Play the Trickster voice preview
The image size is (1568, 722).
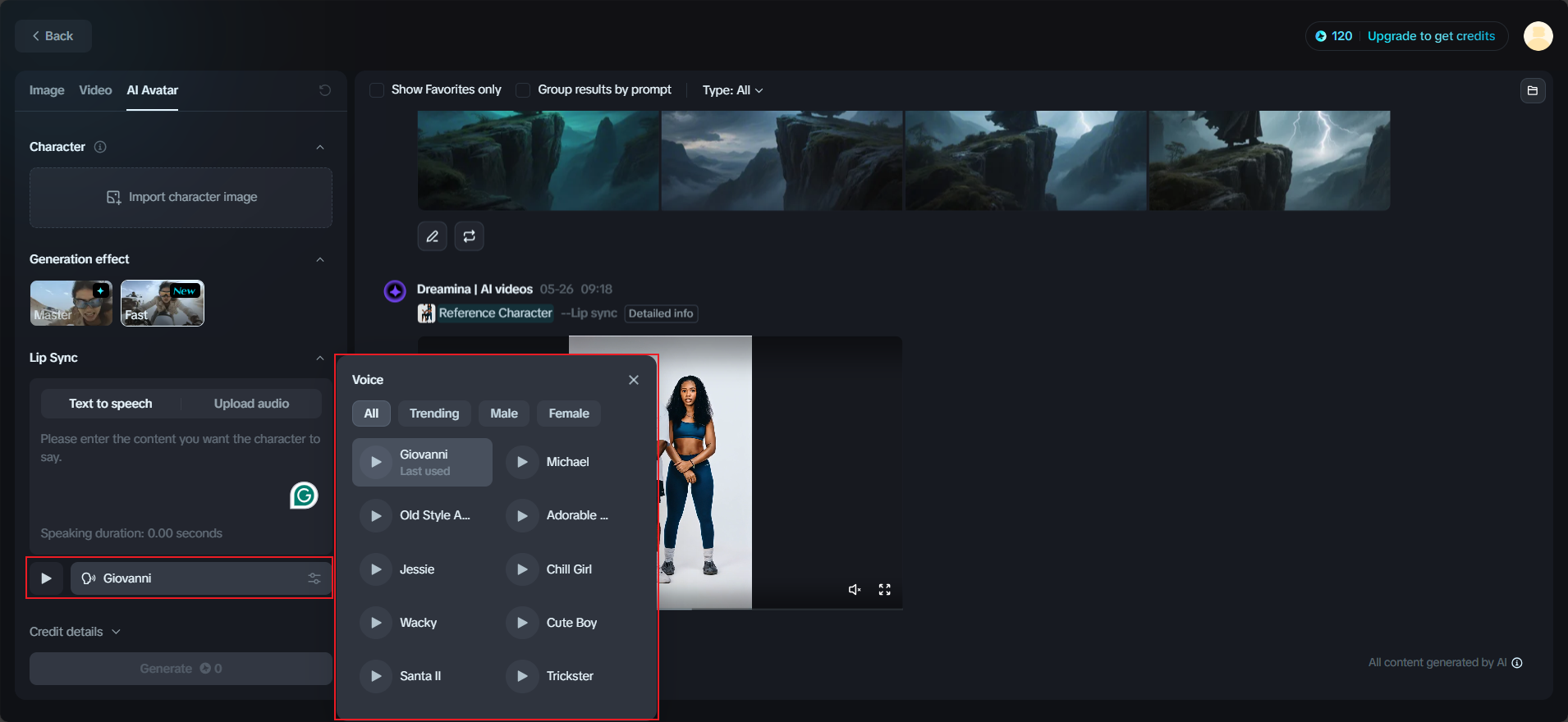pyautogui.click(x=522, y=676)
